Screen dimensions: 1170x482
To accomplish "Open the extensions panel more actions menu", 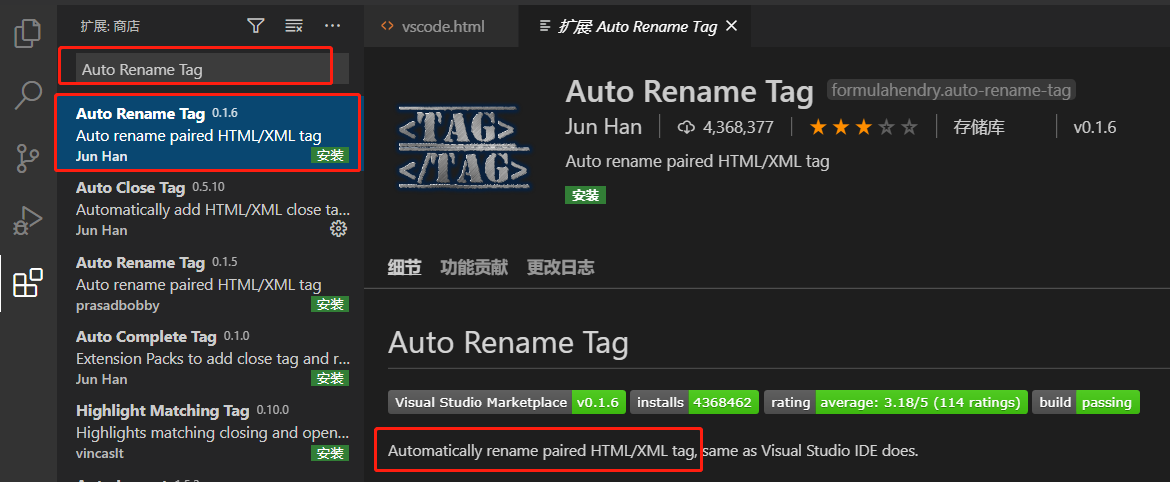I will point(333,26).
